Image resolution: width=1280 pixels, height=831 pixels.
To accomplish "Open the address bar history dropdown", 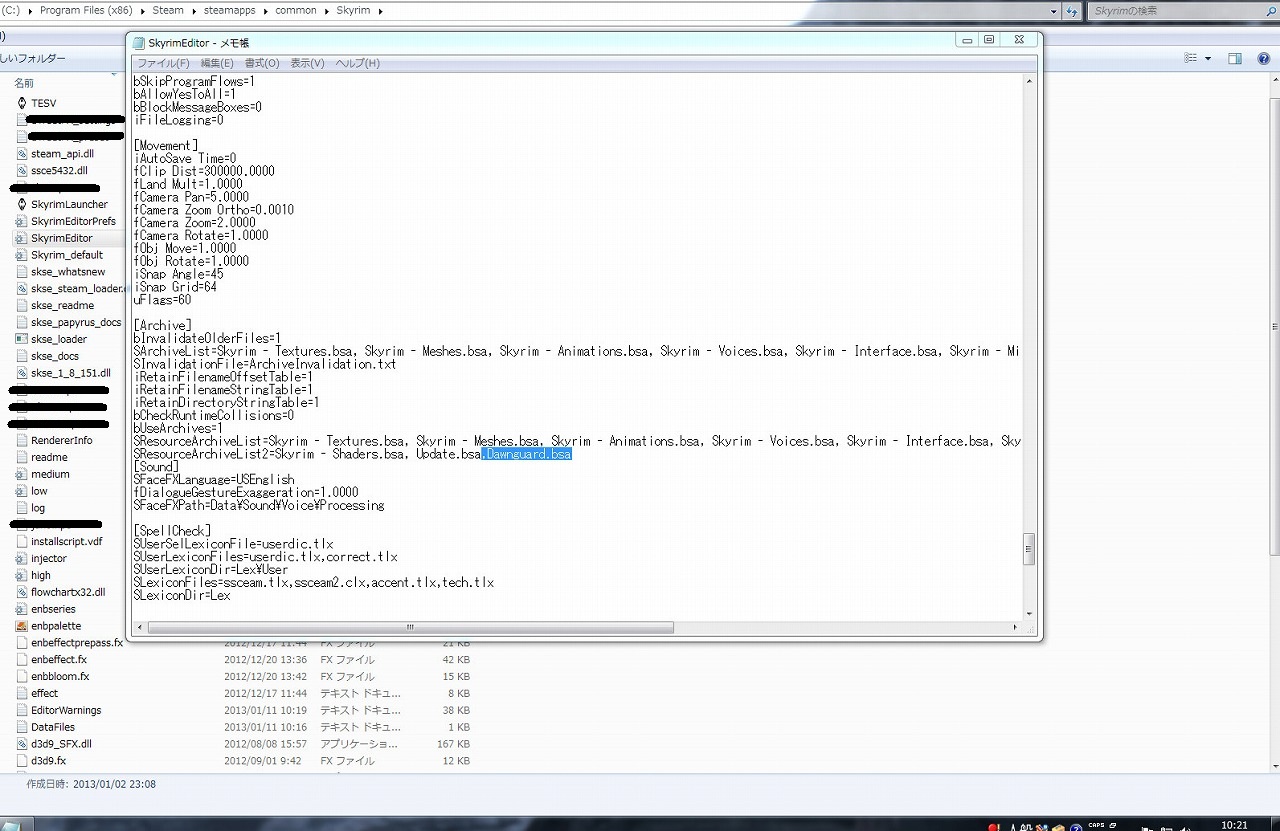I will tap(1054, 11).
